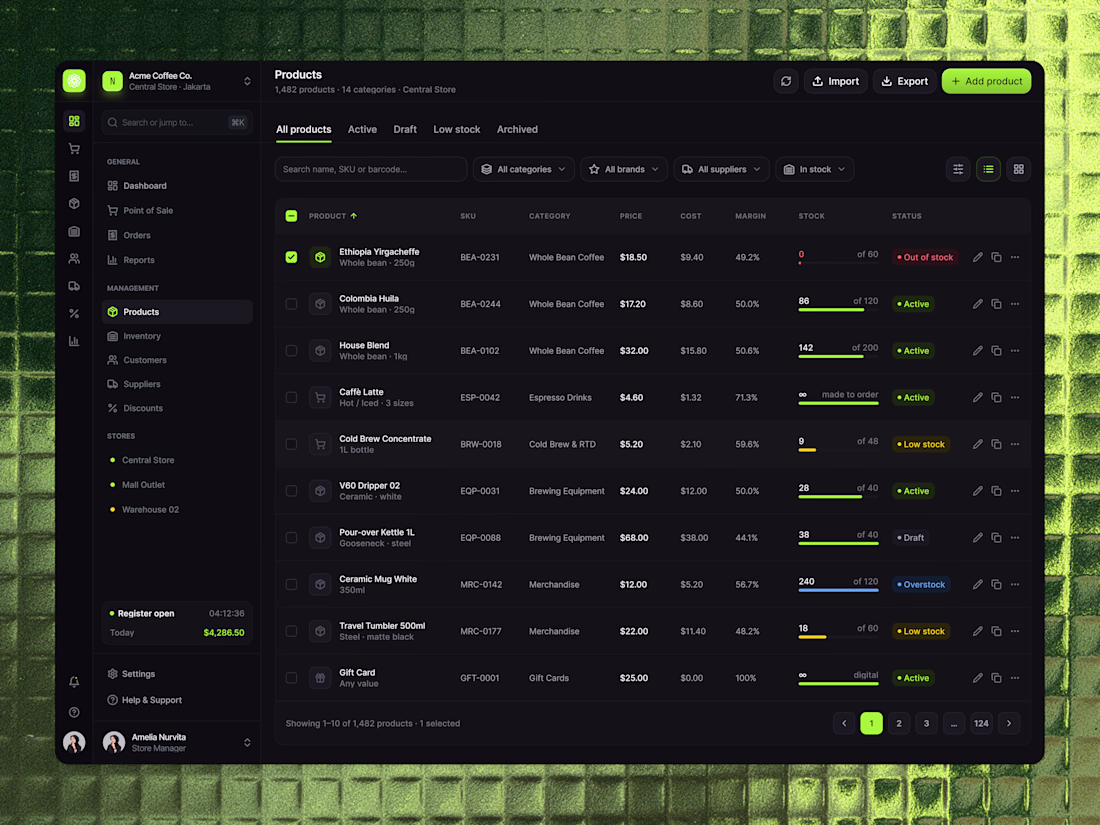Click the refresh products icon
Image resolution: width=1100 pixels, height=825 pixels.
[x=786, y=81]
